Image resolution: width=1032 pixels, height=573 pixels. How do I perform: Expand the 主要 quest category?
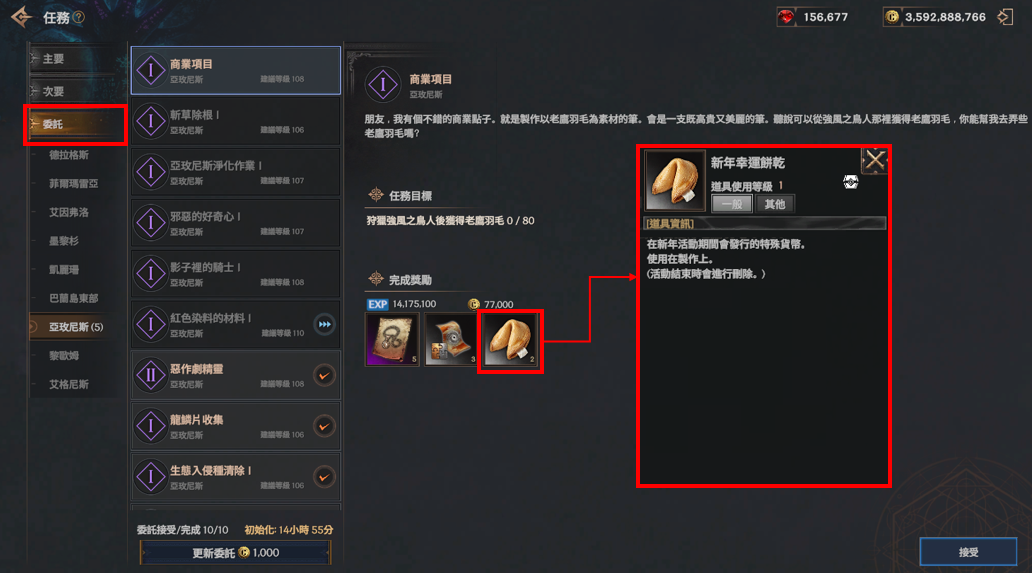click(76, 59)
